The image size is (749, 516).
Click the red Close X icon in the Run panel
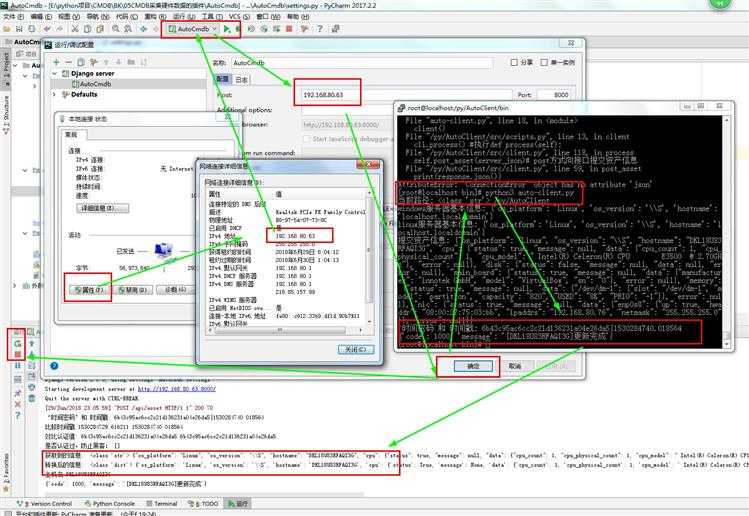pos(18,405)
